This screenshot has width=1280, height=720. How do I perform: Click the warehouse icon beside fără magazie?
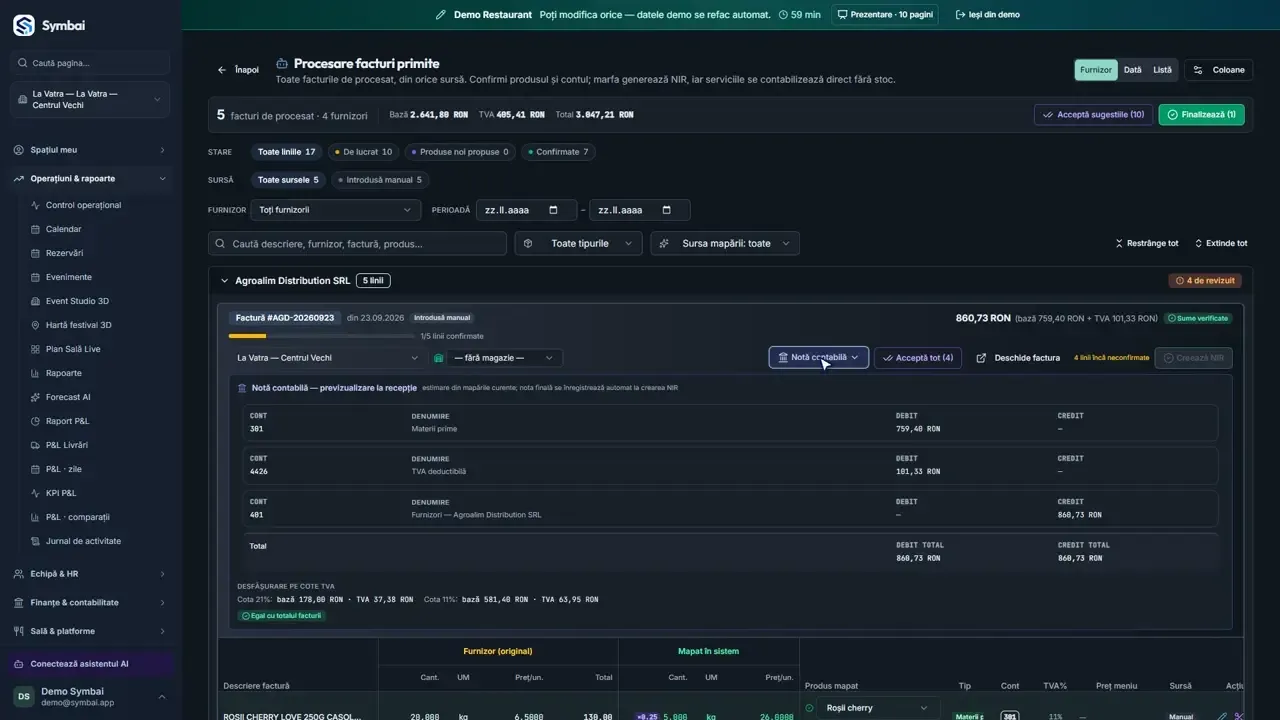click(x=438, y=358)
